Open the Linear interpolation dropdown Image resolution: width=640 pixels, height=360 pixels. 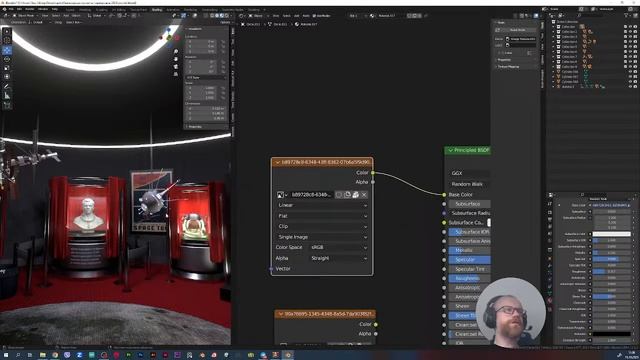[x=322, y=205]
